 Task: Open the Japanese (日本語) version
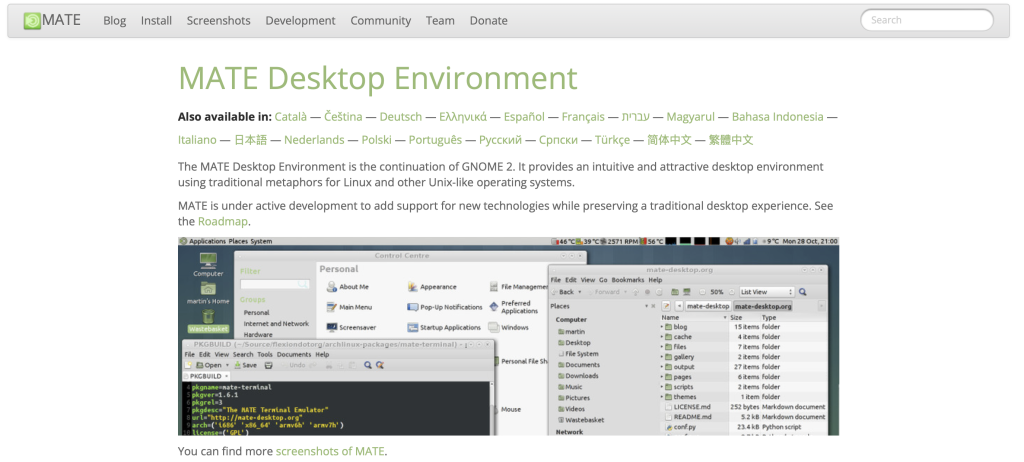click(251, 140)
